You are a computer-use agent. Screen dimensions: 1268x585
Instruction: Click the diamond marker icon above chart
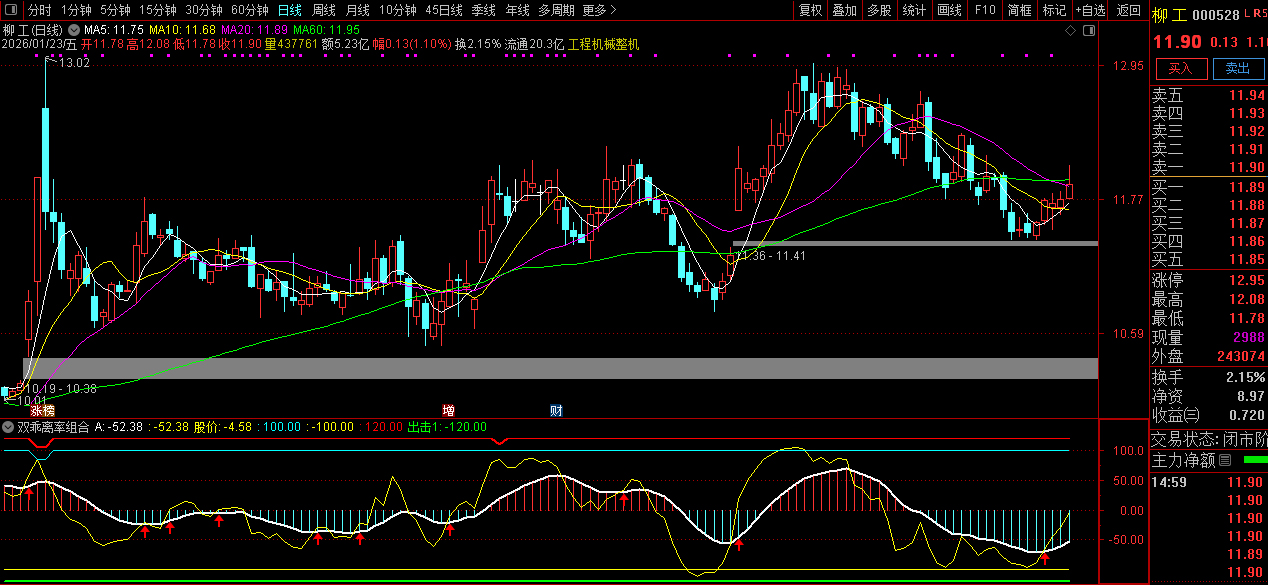pyautogui.click(x=1071, y=32)
